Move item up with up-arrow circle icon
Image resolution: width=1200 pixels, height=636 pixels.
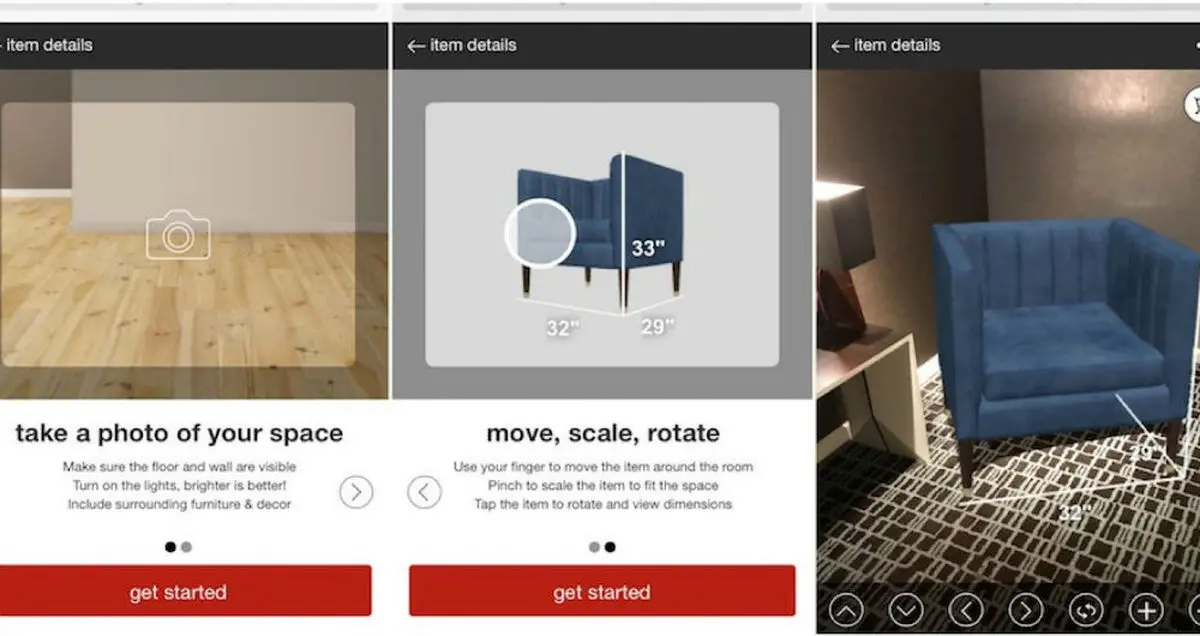(846, 609)
